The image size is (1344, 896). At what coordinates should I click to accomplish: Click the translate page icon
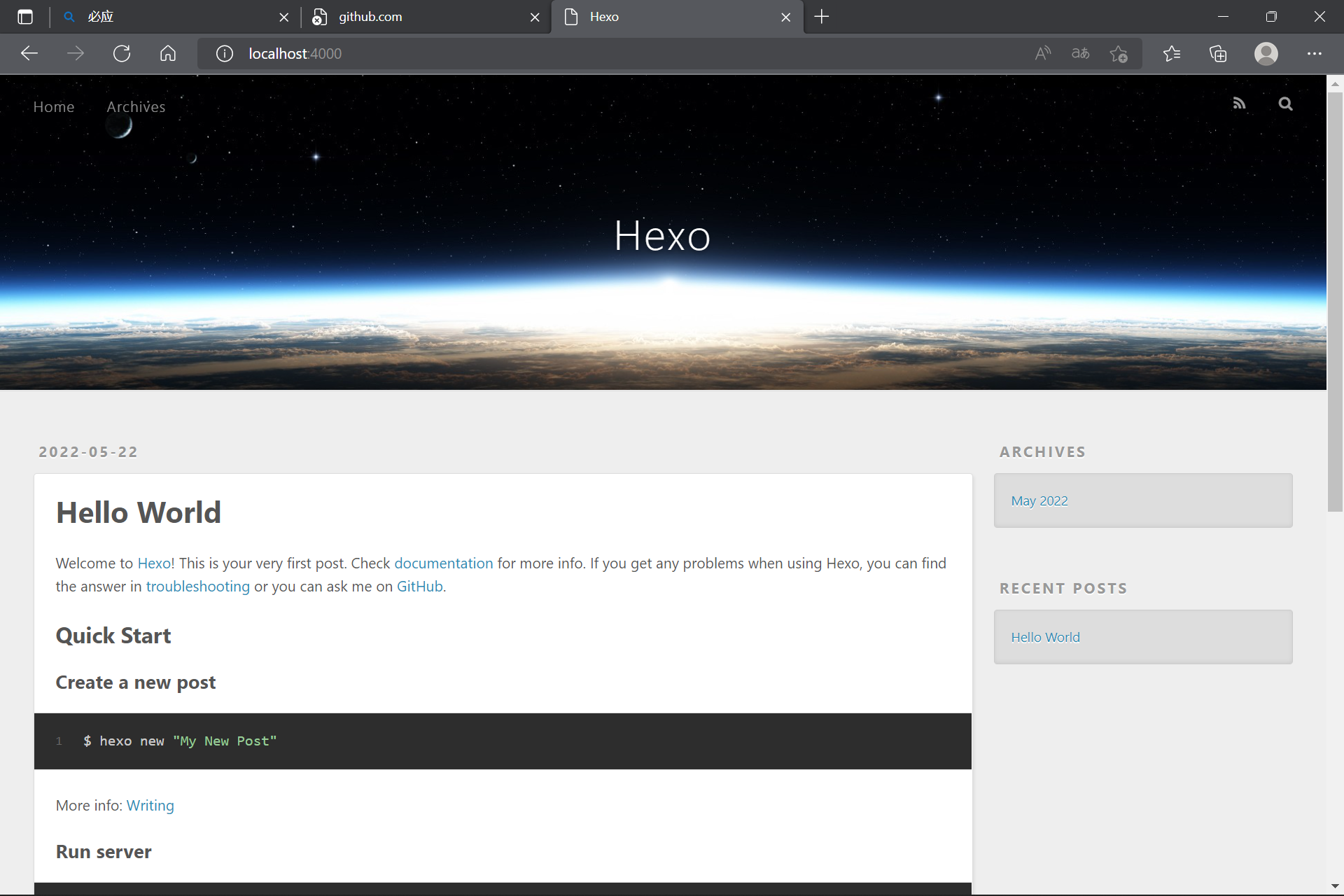click(x=1080, y=54)
